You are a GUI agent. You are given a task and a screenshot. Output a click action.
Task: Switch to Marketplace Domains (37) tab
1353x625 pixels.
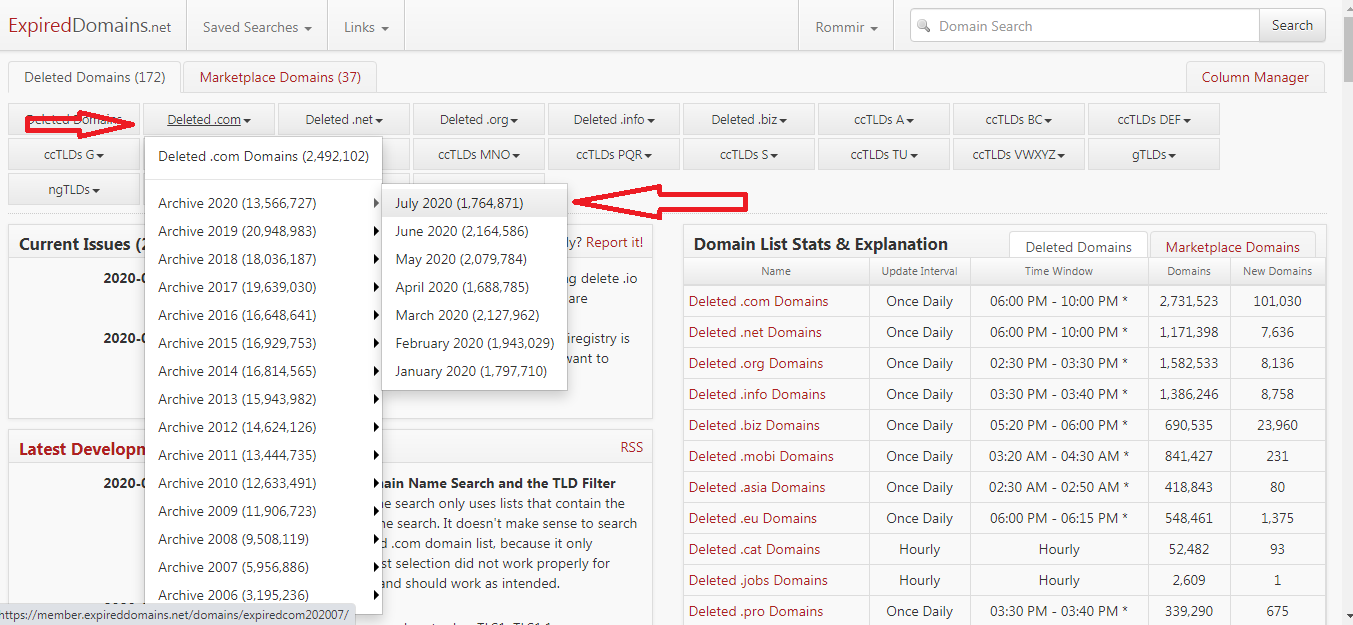[280, 77]
